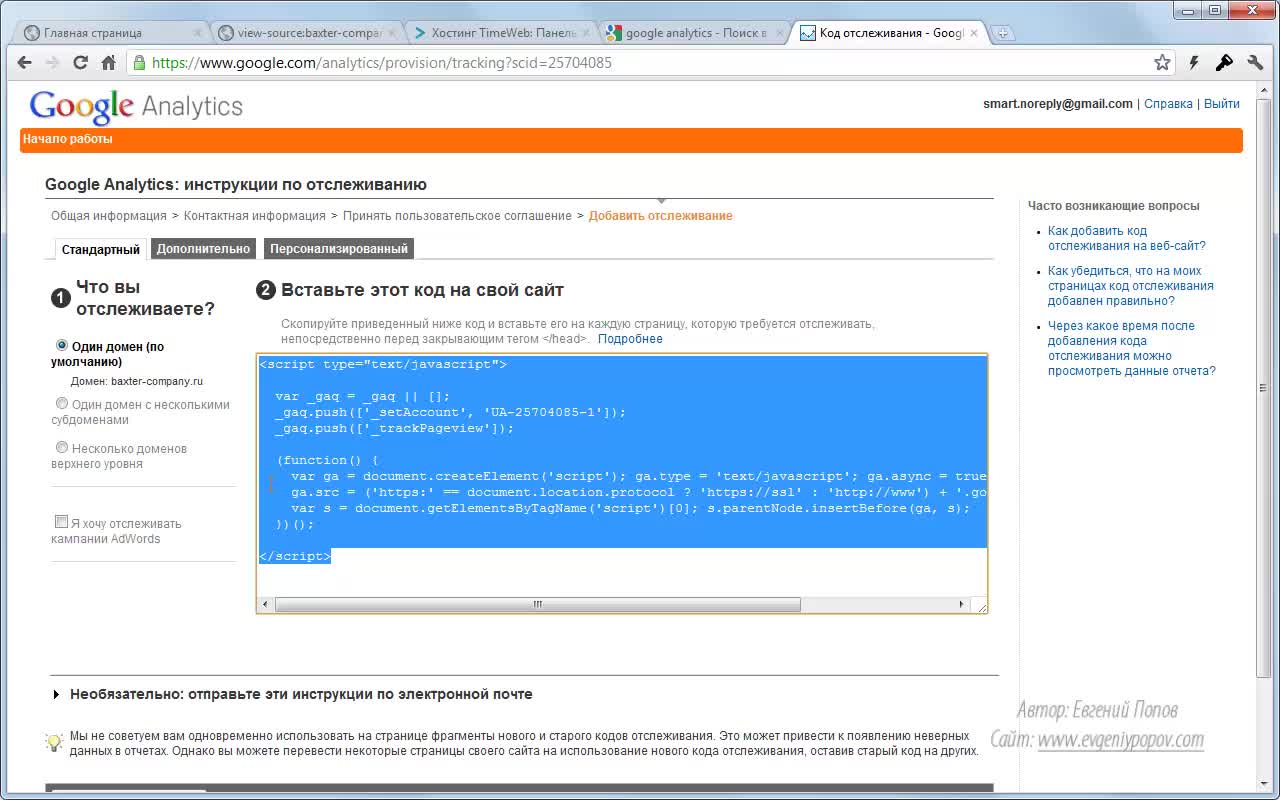Enable 'Я хочу отслеживать кампании AdWords' checkbox

[x=61, y=522]
